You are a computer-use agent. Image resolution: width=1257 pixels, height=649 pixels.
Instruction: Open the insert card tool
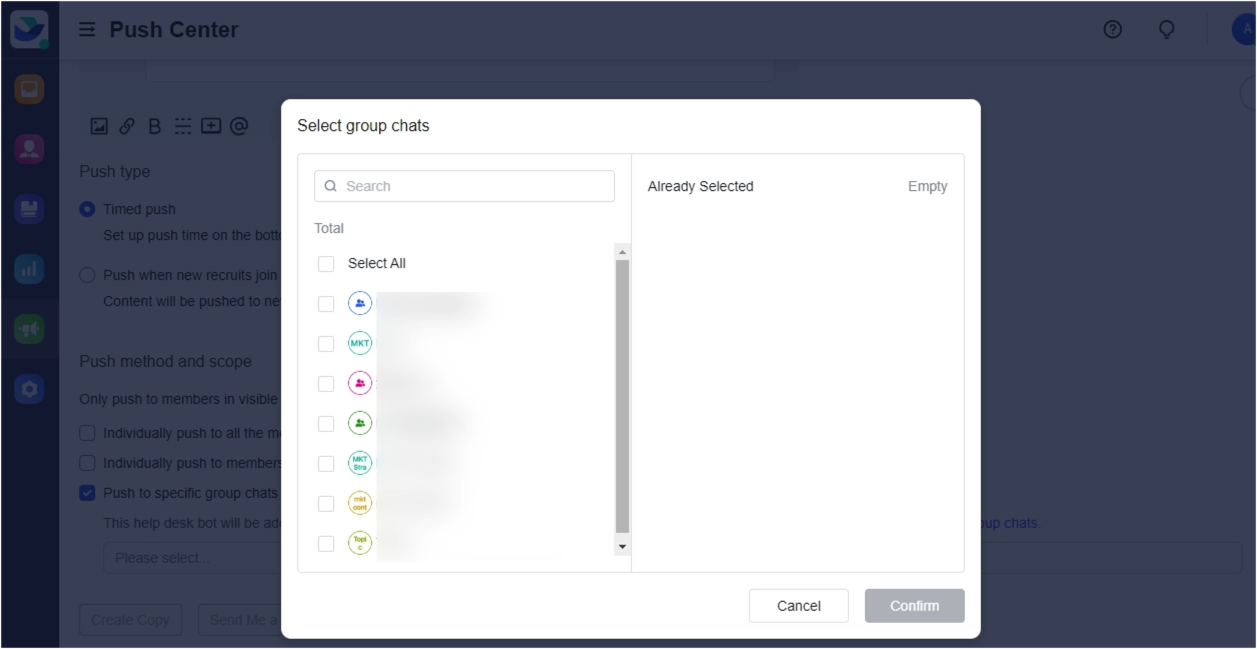pyautogui.click(x=211, y=125)
